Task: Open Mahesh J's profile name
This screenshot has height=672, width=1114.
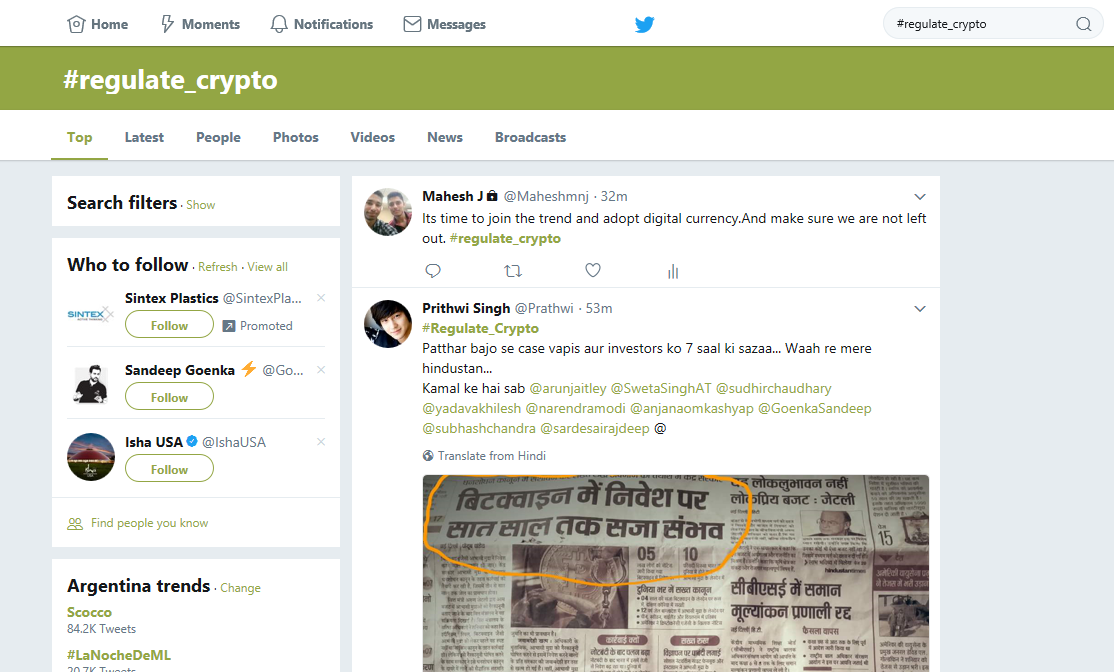Action: (x=453, y=196)
